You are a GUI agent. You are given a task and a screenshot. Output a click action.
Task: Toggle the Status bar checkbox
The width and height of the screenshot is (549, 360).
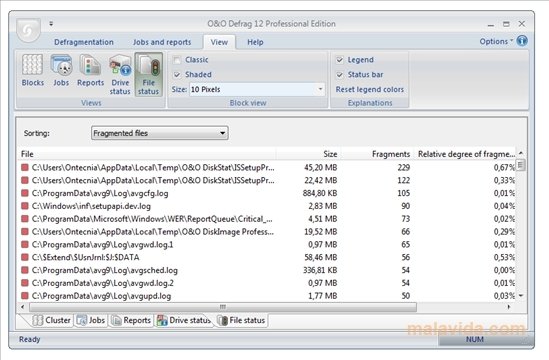pyautogui.click(x=339, y=75)
